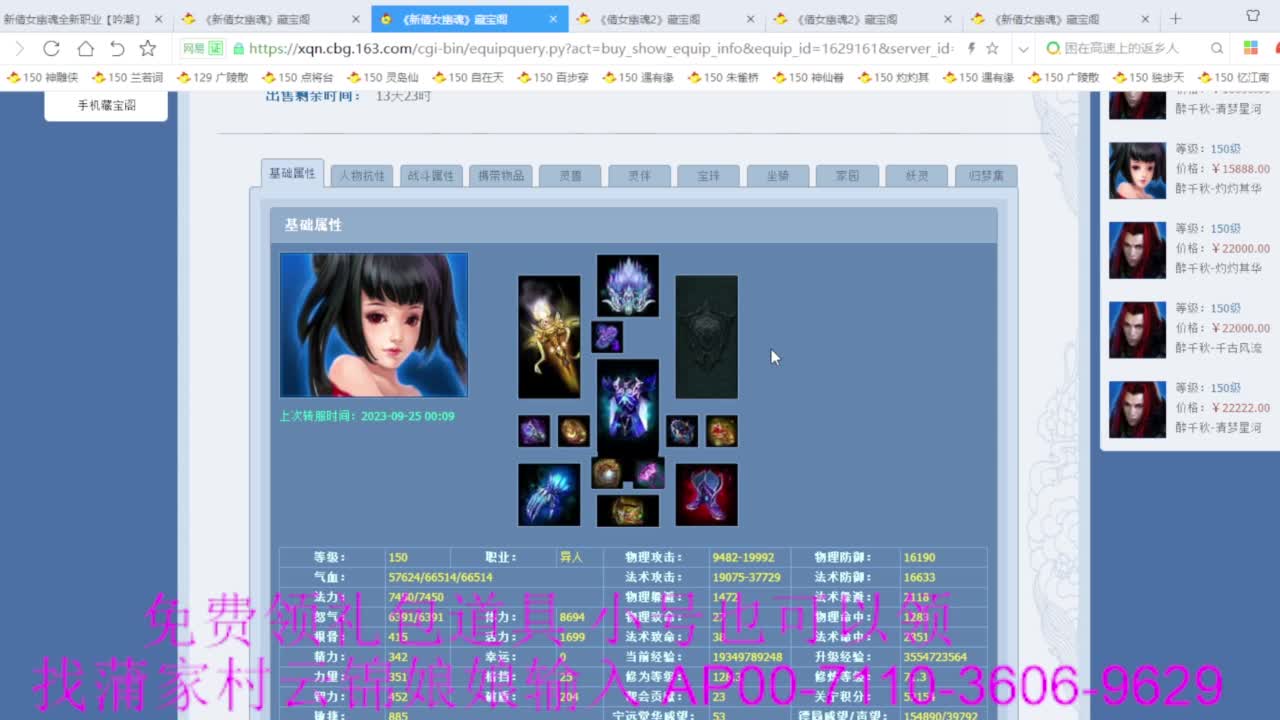Reload the page with the refresh icon

click(x=52, y=48)
